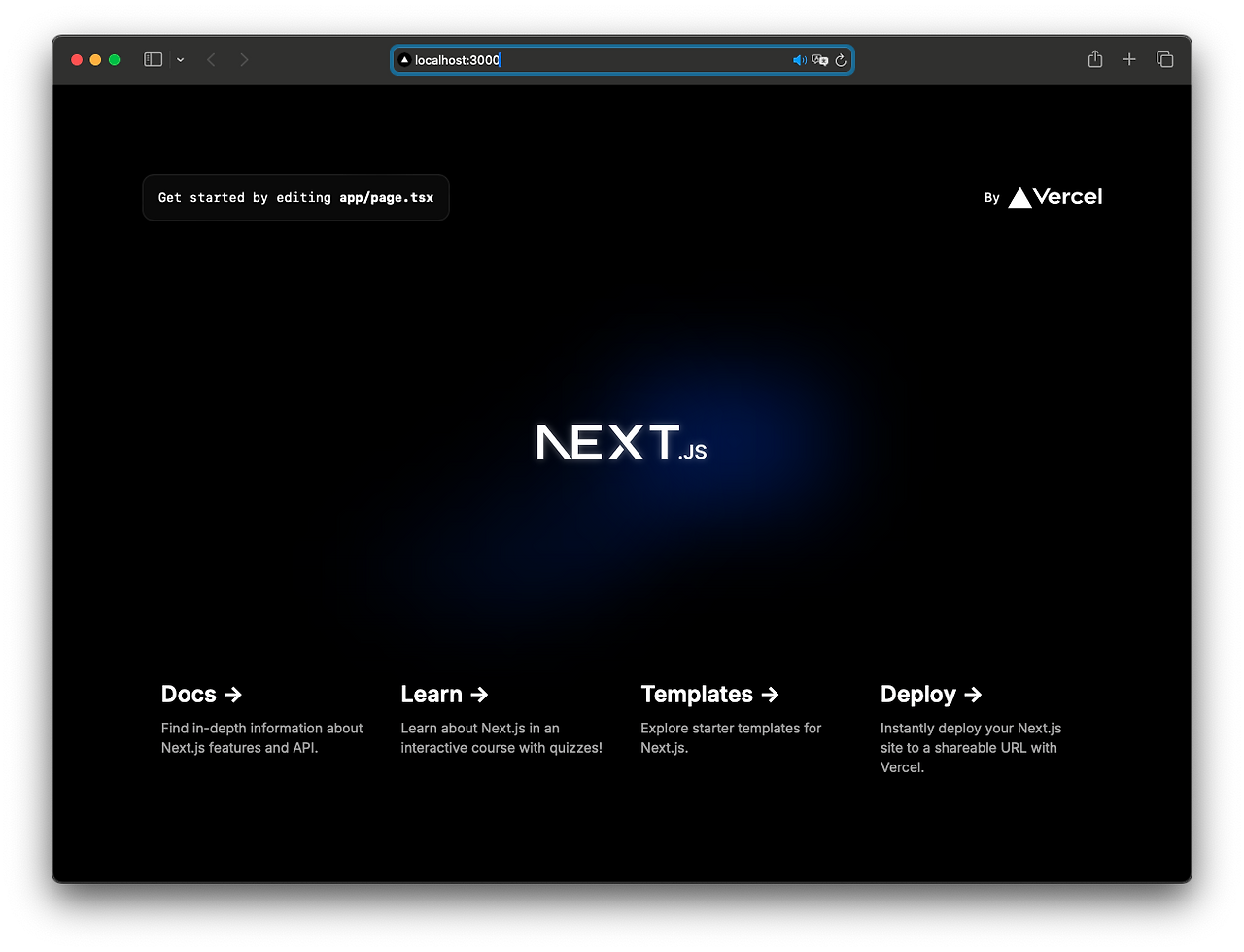1244x952 pixels.
Task: Toggle the Safari sidebar
Action: tap(153, 60)
